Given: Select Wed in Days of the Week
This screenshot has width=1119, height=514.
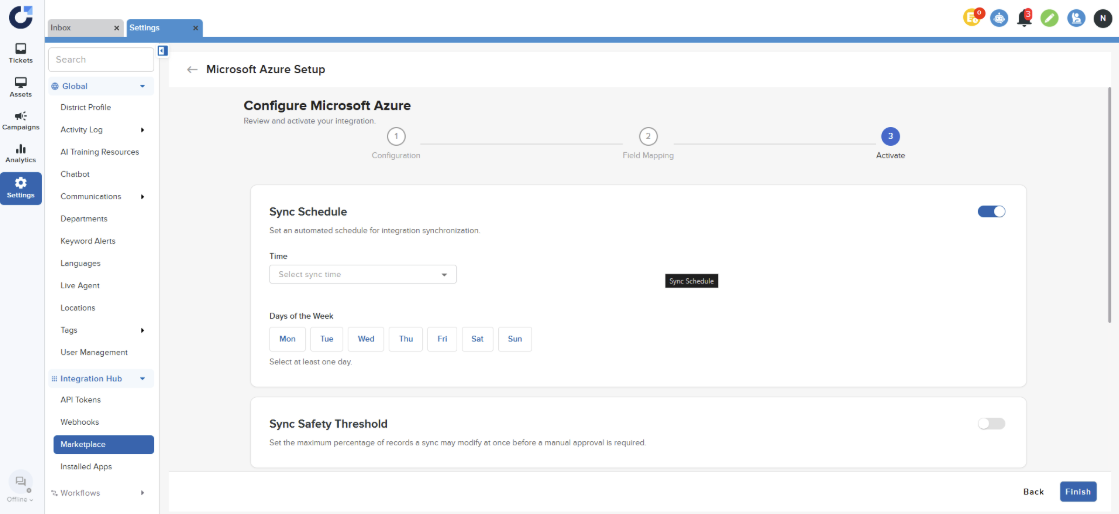Looking at the screenshot, I should [x=366, y=339].
